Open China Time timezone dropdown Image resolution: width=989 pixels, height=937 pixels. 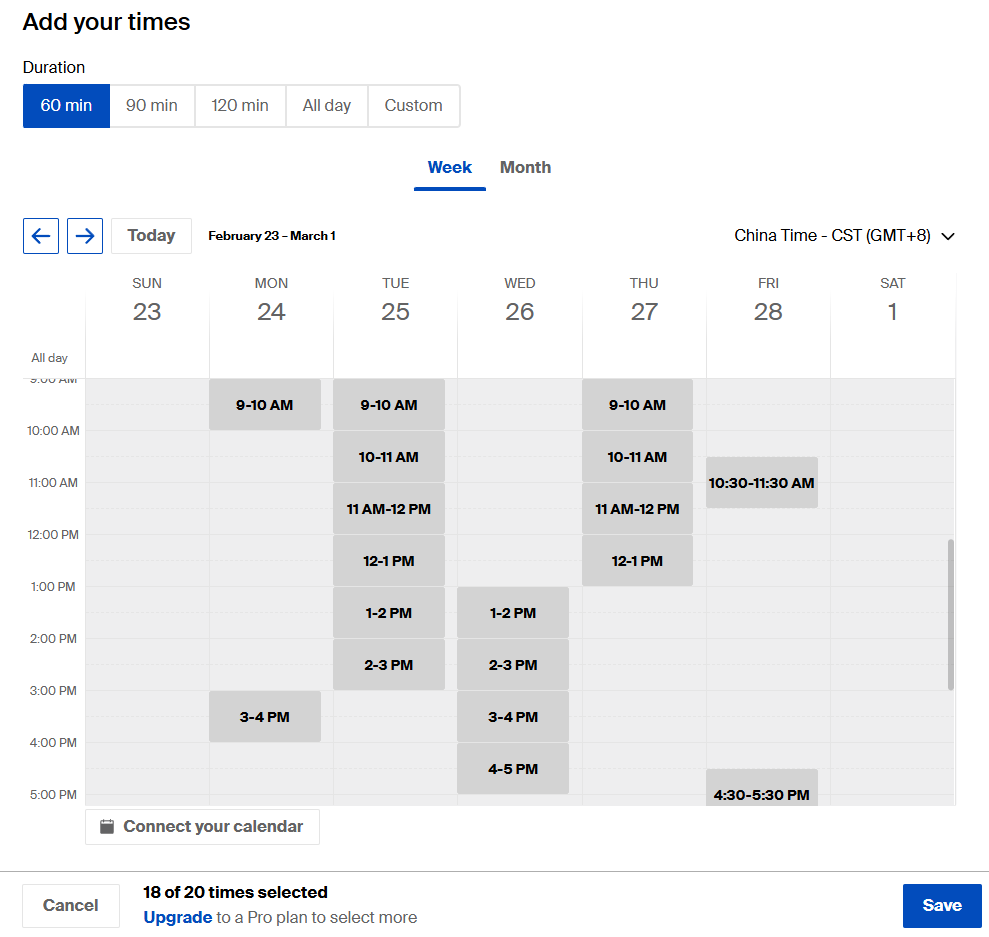point(845,236)
